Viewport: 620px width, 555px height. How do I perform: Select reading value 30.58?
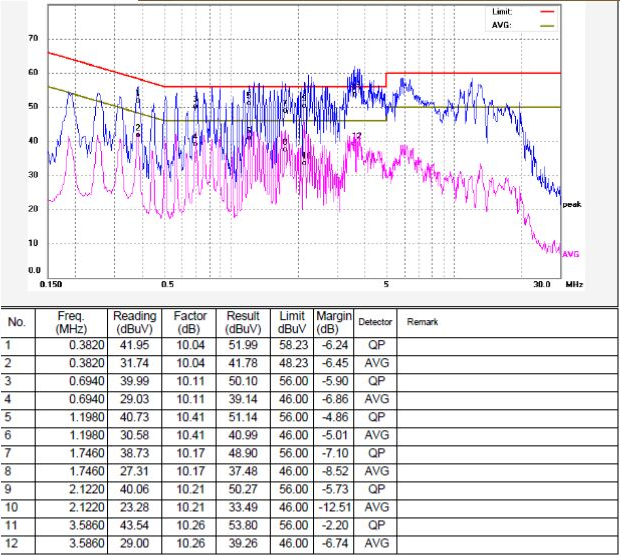(x=134, y=435)
